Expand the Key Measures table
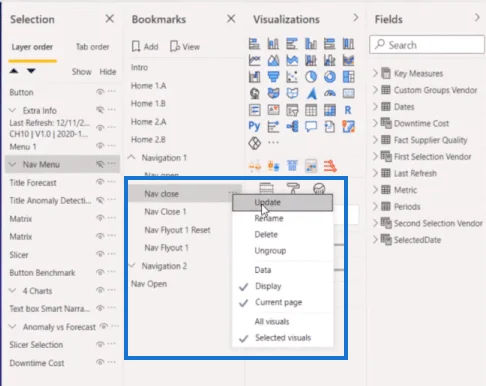This screenshot has height=386, width=486. (x=375, y=73)
